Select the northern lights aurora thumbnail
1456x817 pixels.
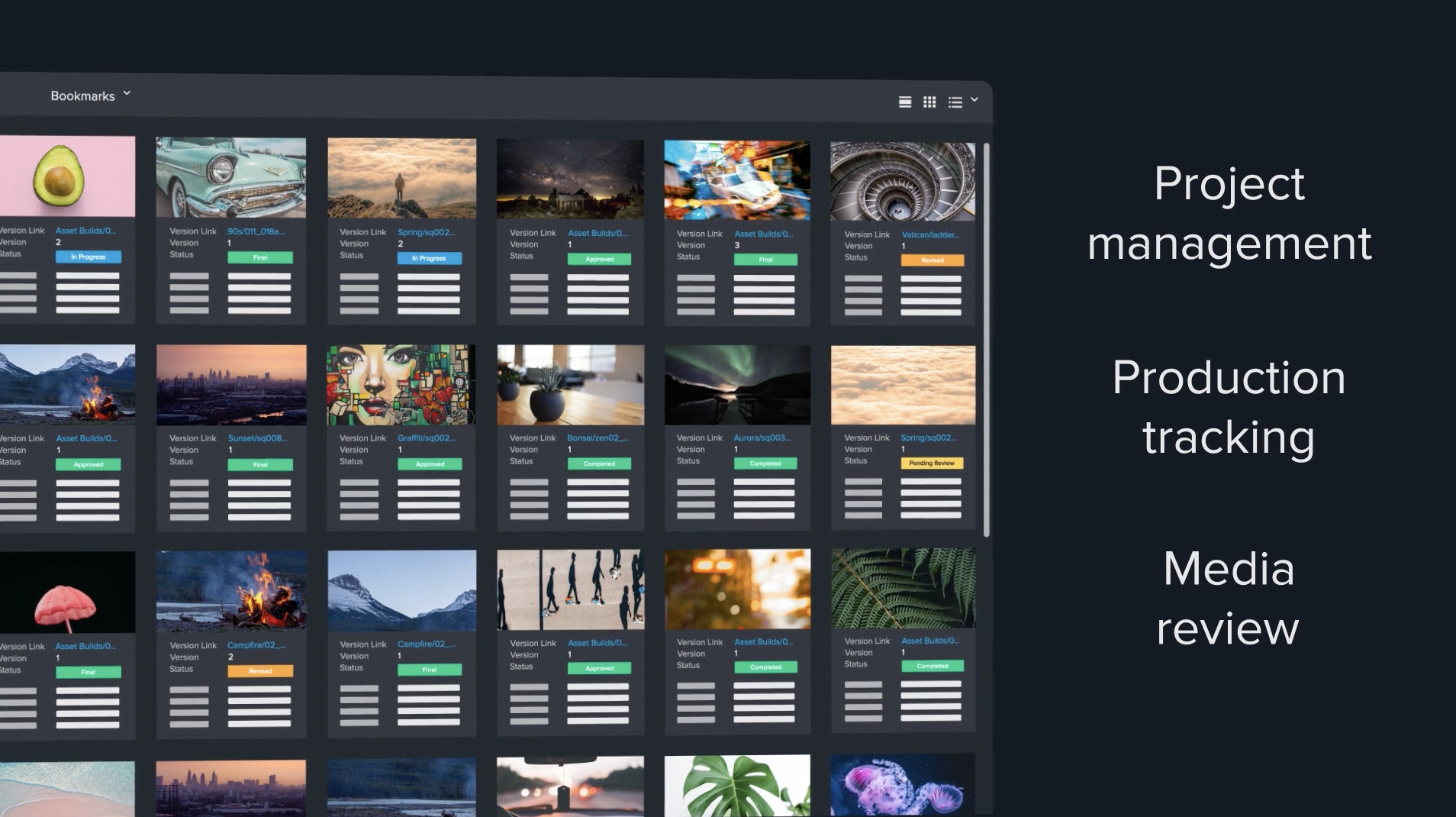pyautogui.click(x=737, y=385)
